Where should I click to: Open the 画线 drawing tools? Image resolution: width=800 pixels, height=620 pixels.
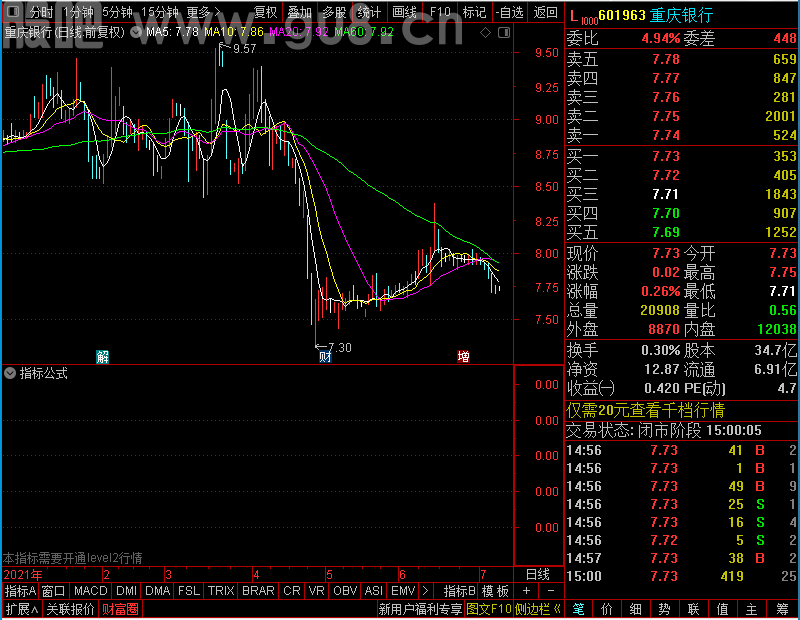[x=404, y=12]
